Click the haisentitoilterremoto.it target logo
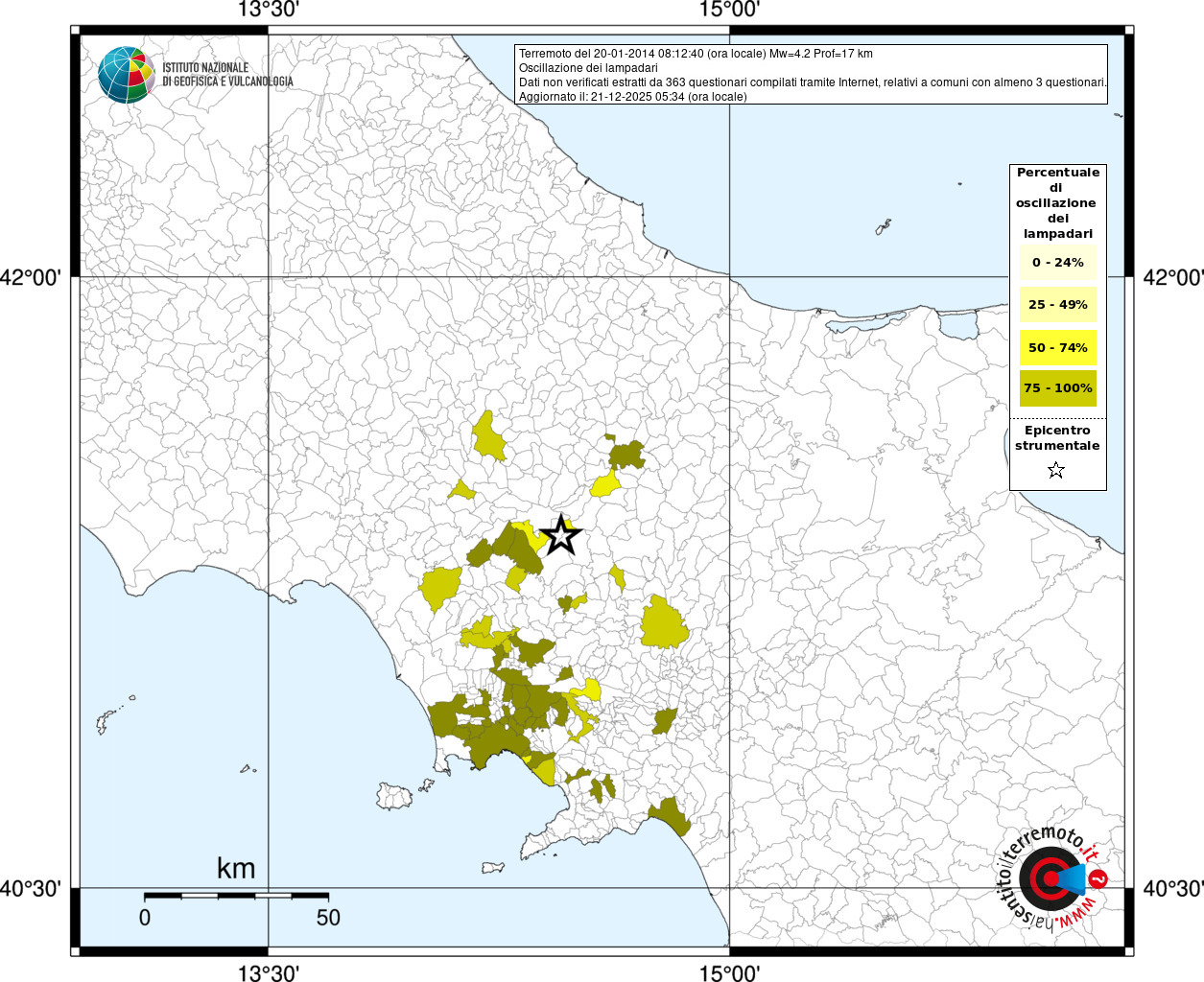1204x982 pixels. click(x=1052, y=877)
